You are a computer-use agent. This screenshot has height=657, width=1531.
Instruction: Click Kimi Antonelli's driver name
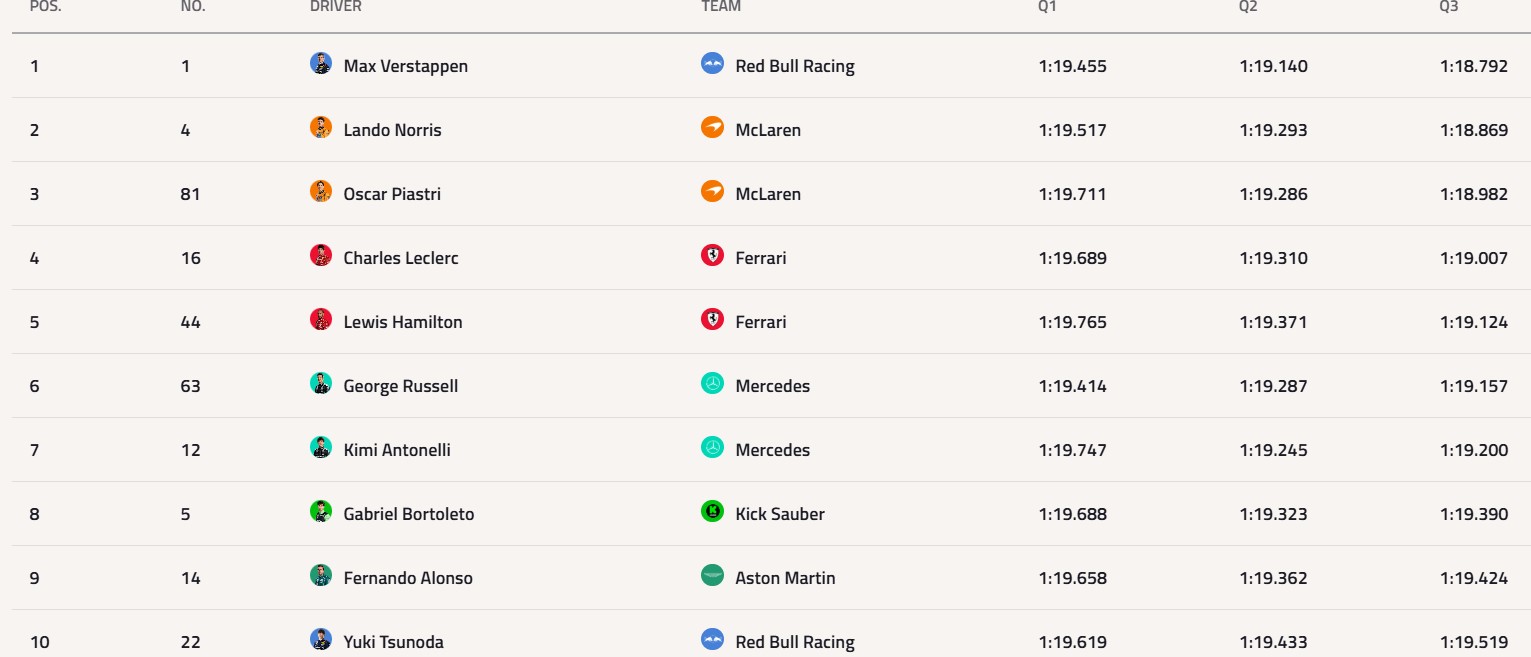397,450
